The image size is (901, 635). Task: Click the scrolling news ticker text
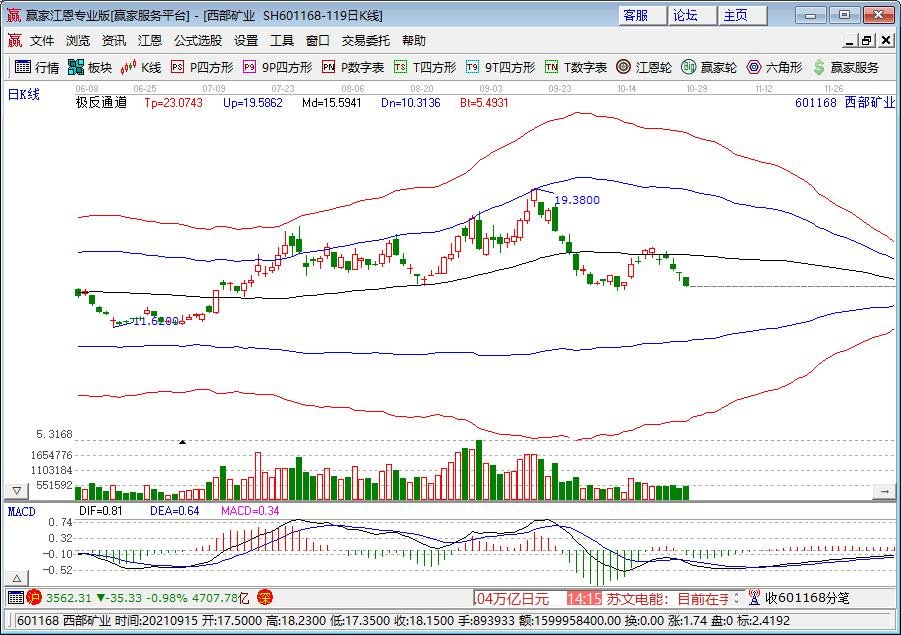pos(660,598)
